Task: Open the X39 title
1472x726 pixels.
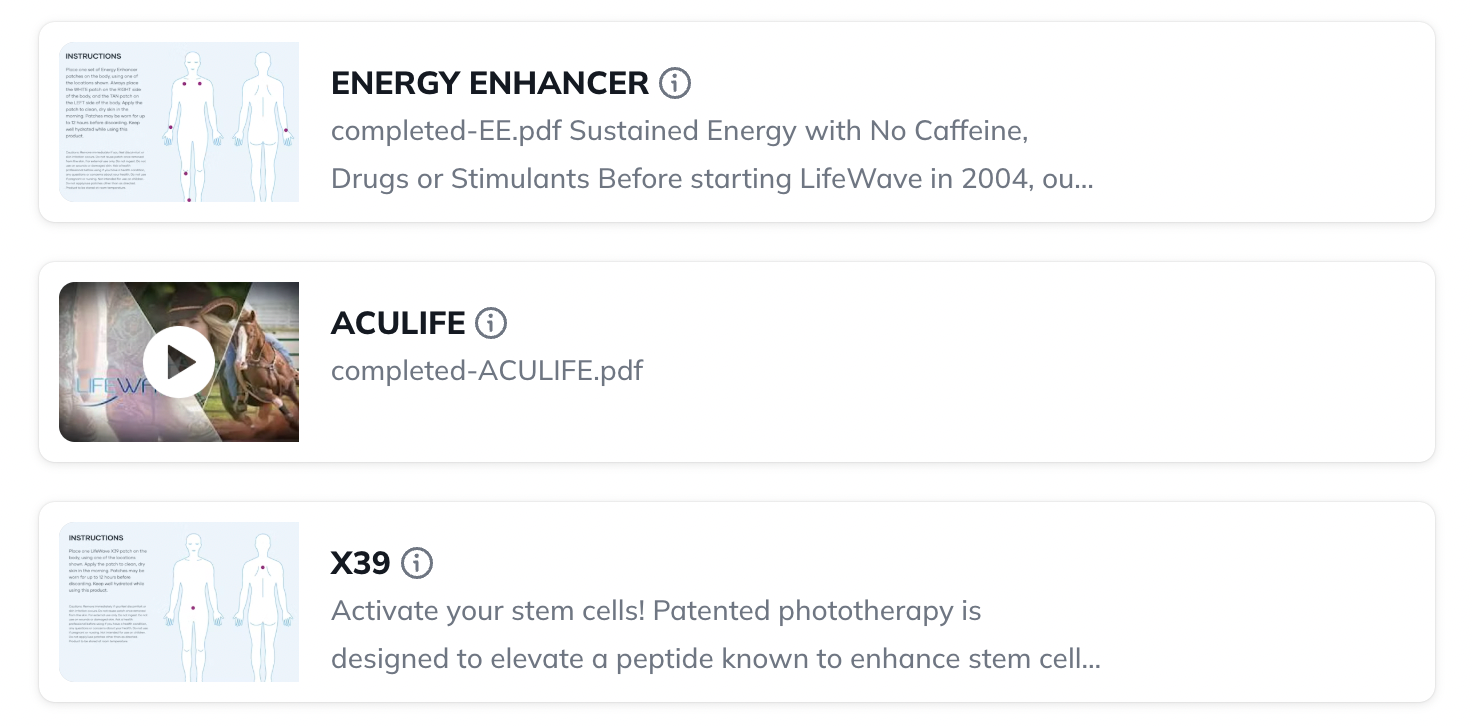Action: 360,563
